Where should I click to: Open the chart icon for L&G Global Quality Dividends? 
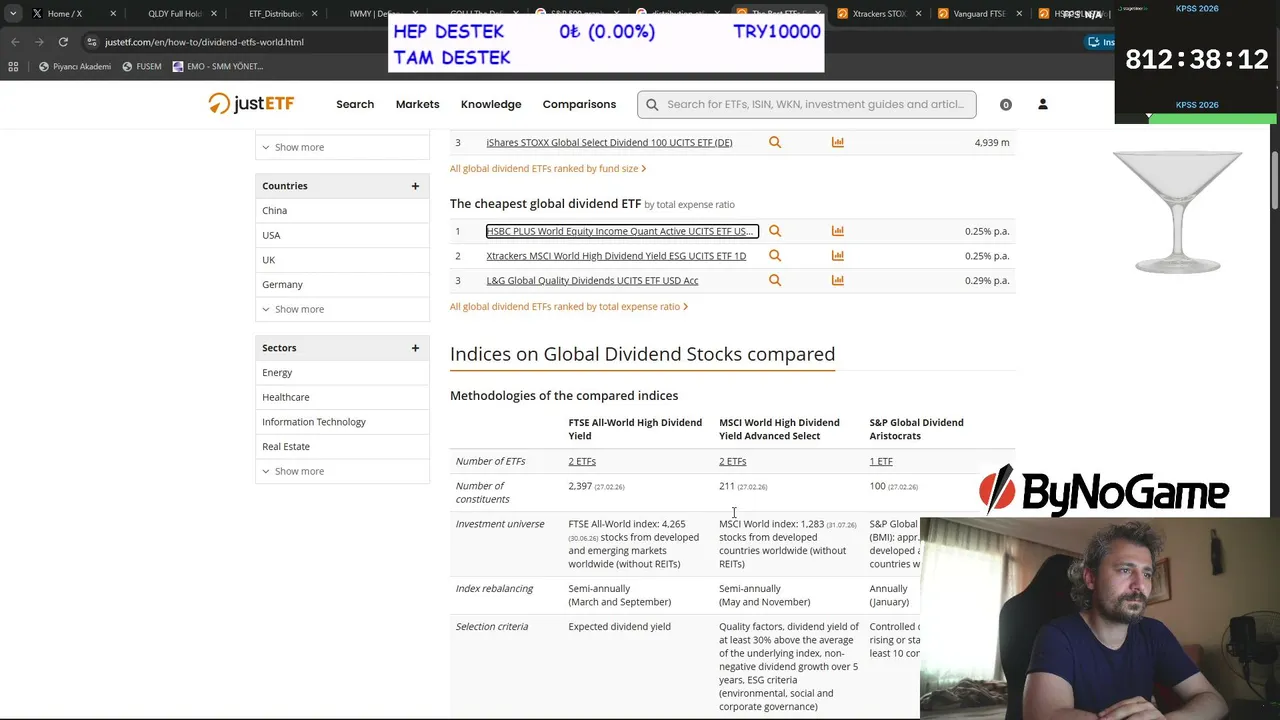pyautogui.click(x=838, y=280)
